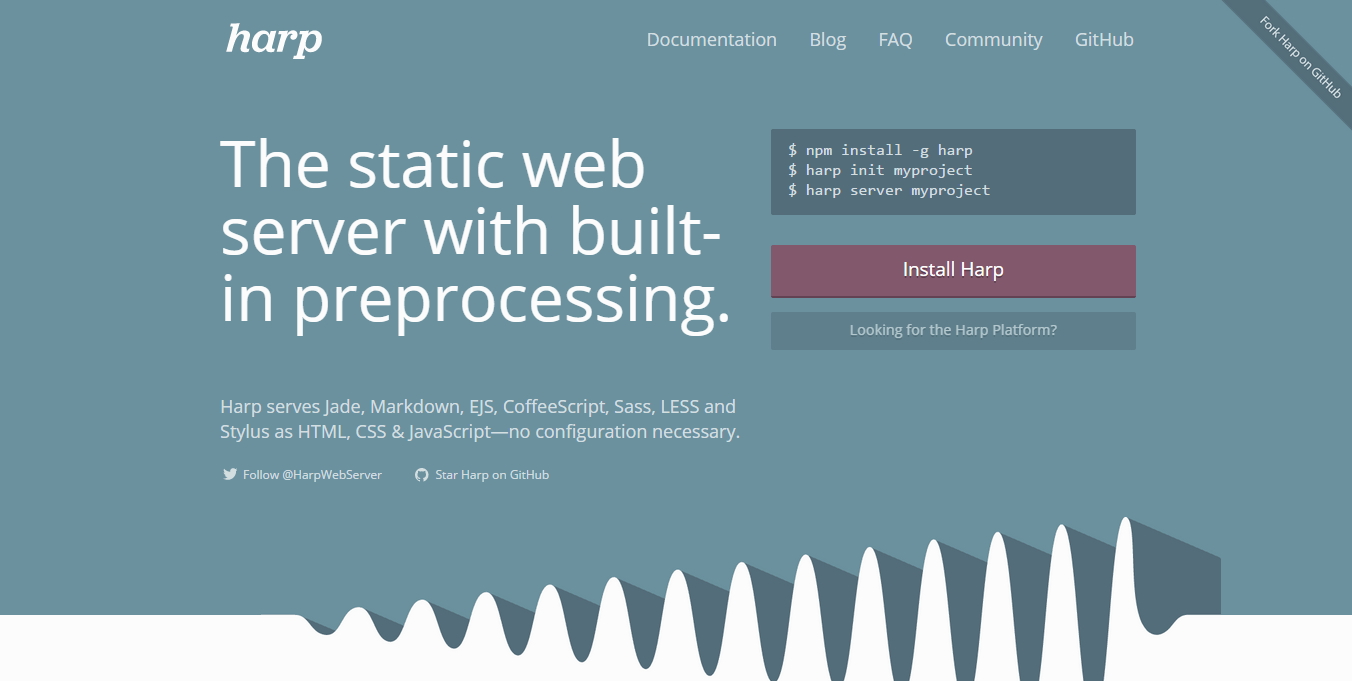Viewport: 1352px width, 681px height.
Task: Open the FAQ menu item
Action: (895, 40)
